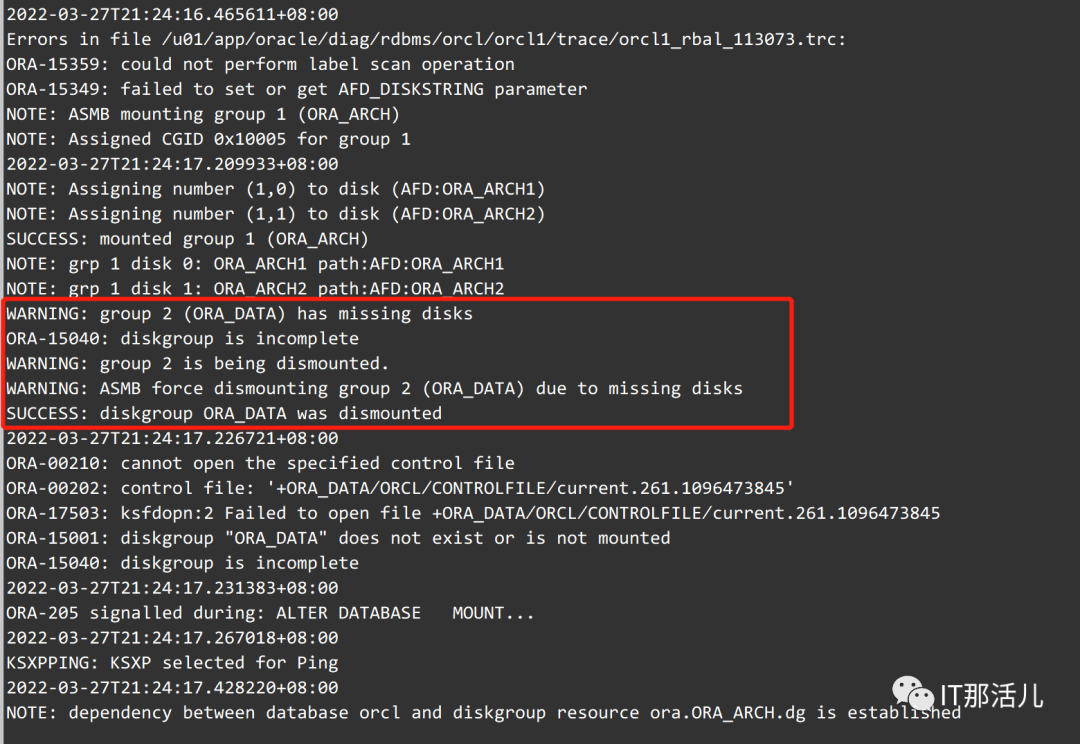Click the ORA-15349 AFD_DISKSTRING error line
Screen dimensions: 1080x744
(297, 89)
